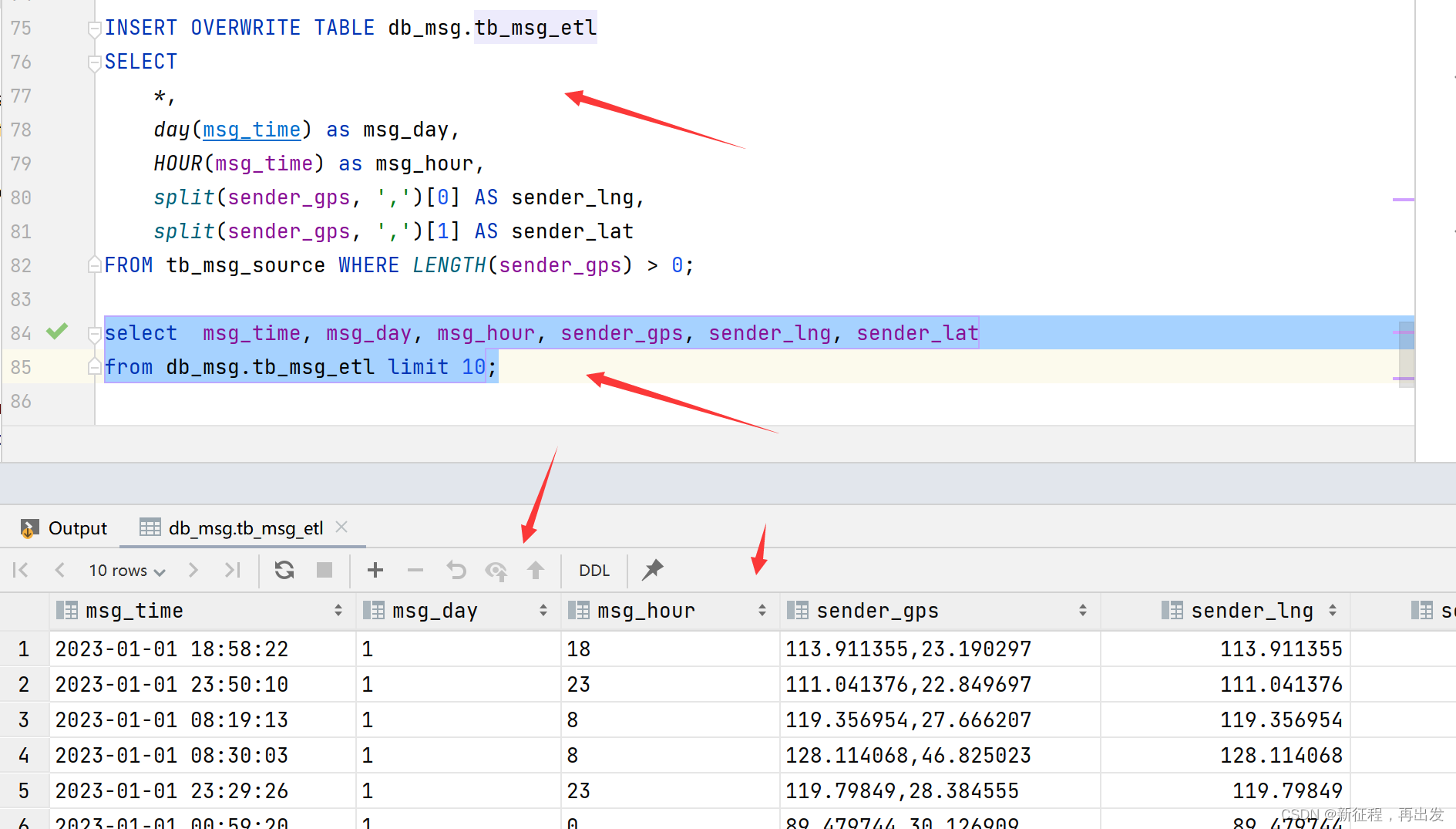Sort by msg_day column arrows
This screenshot has height=829, width=1456.
click(x=543, y=611)
